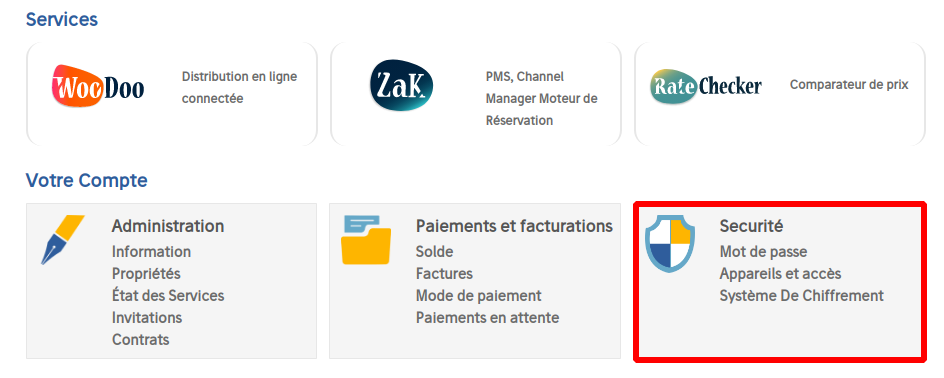Select the RateChecker logo
This screenshot has height=378, width=944.
706,87
